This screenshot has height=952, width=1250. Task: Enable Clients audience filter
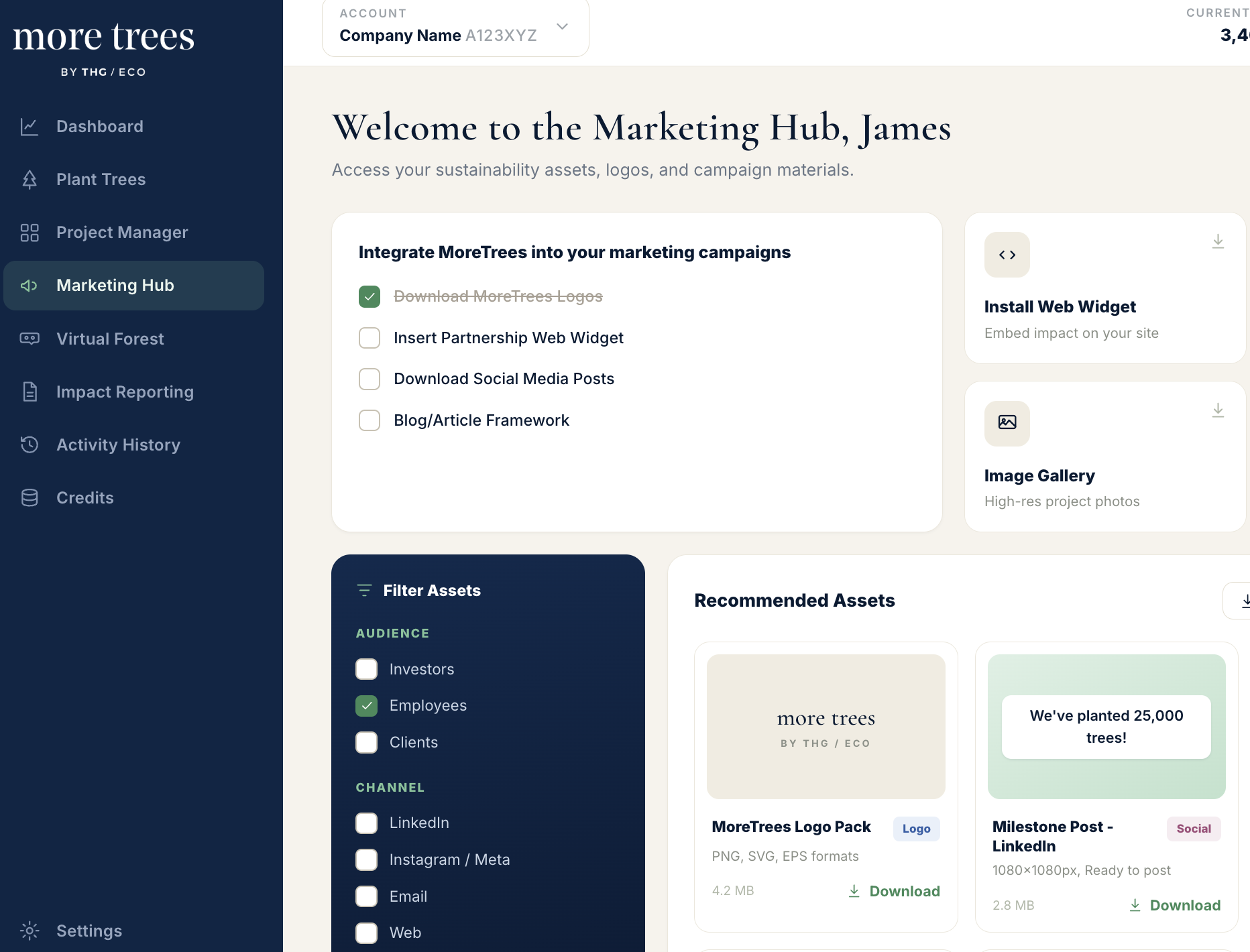(x=367, y=742)
